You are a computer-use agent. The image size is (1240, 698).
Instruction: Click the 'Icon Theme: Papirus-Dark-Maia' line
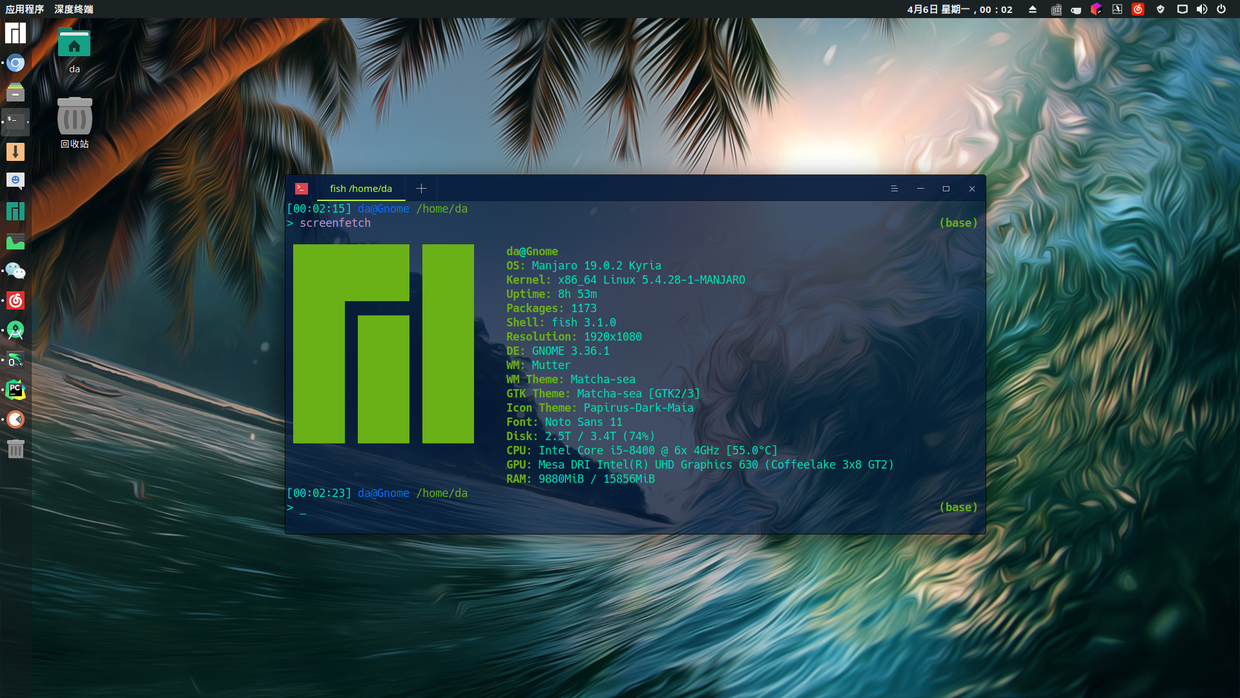[x=600, y=408]
